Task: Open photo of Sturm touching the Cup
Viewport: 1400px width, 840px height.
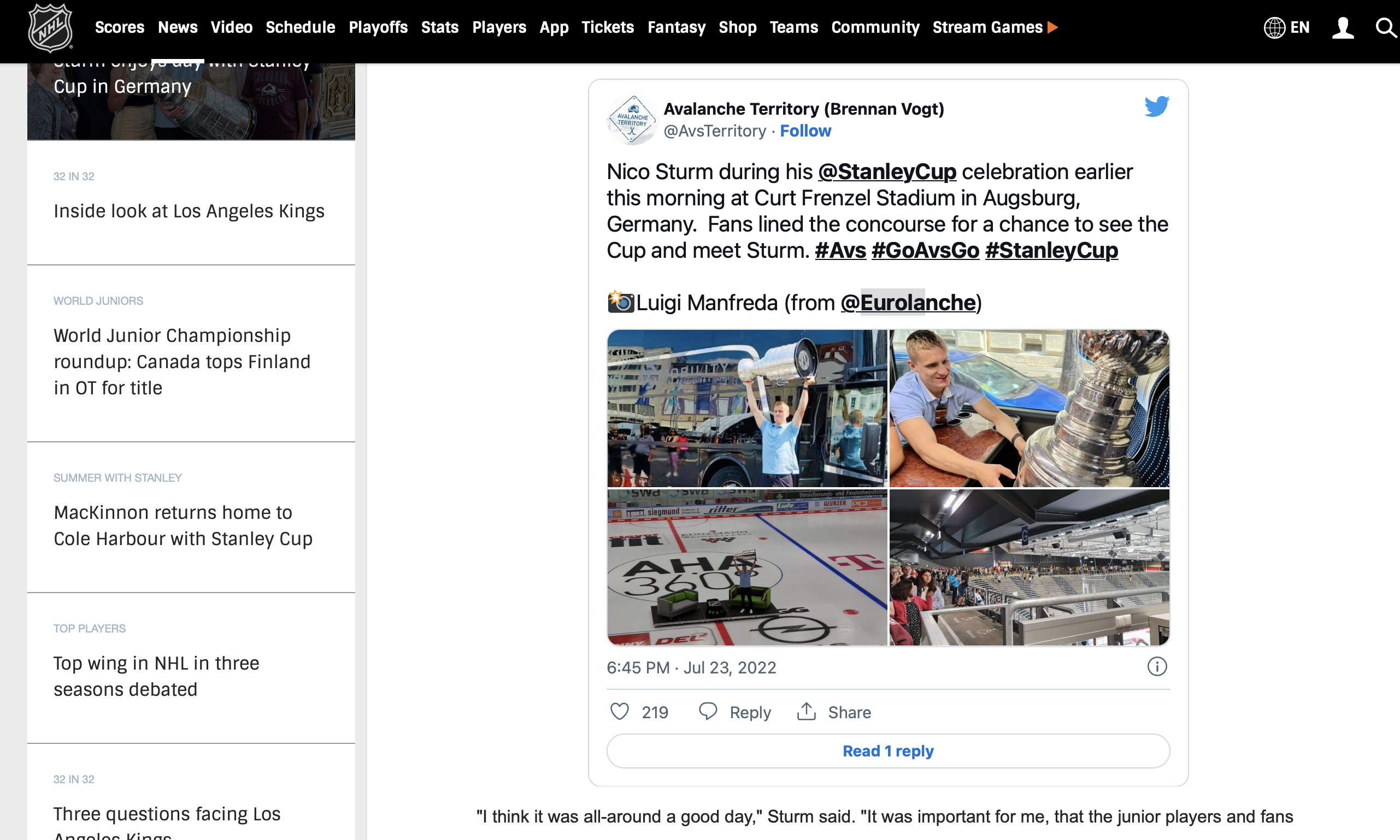Action: 1029,408
